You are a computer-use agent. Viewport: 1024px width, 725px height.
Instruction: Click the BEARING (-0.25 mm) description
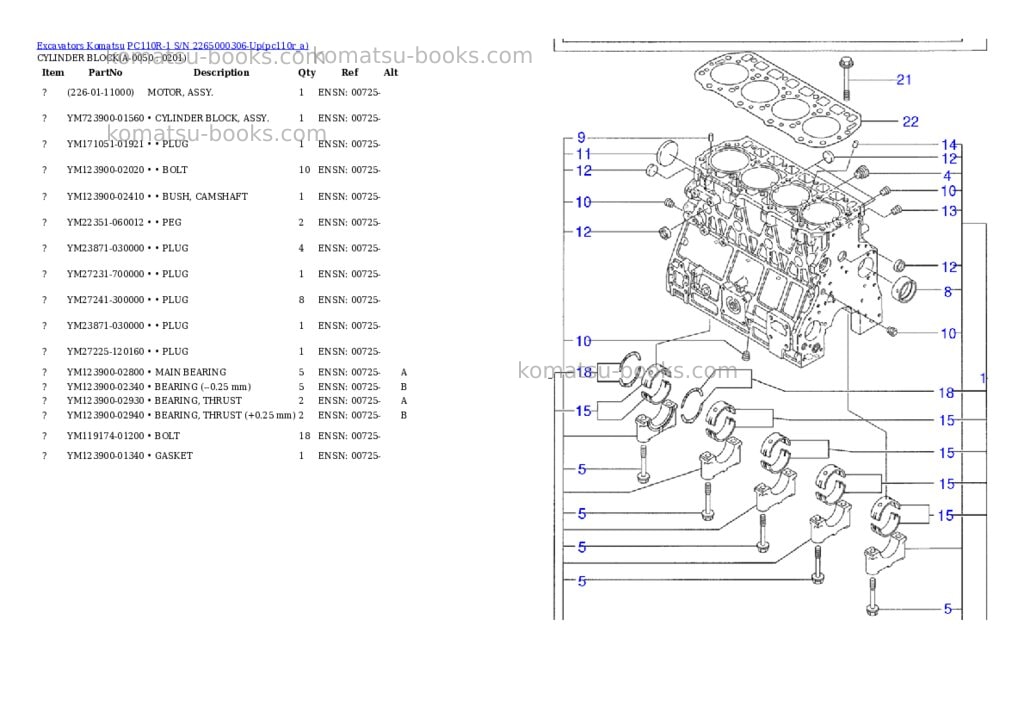[x=202, y=387]
